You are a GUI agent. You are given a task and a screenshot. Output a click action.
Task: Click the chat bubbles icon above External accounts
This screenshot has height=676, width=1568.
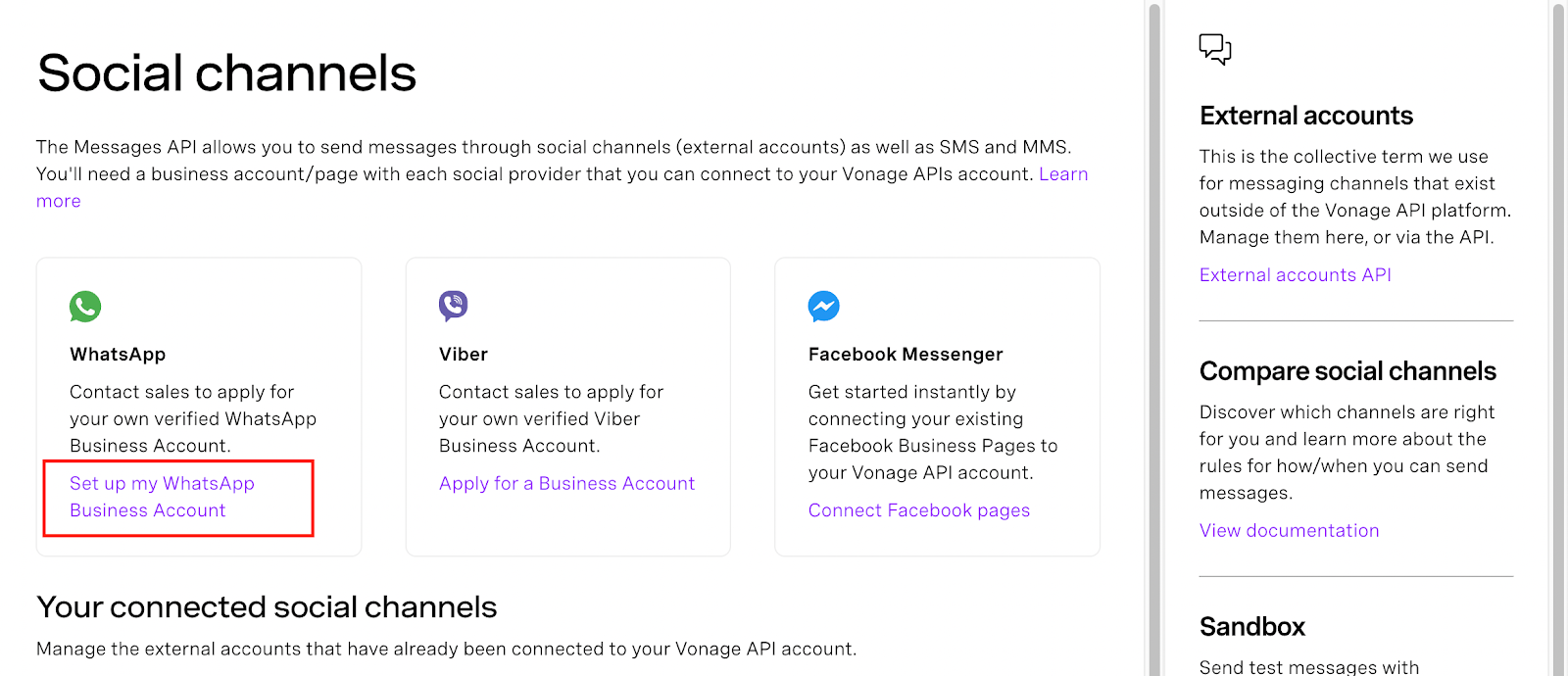[1215, 49]
